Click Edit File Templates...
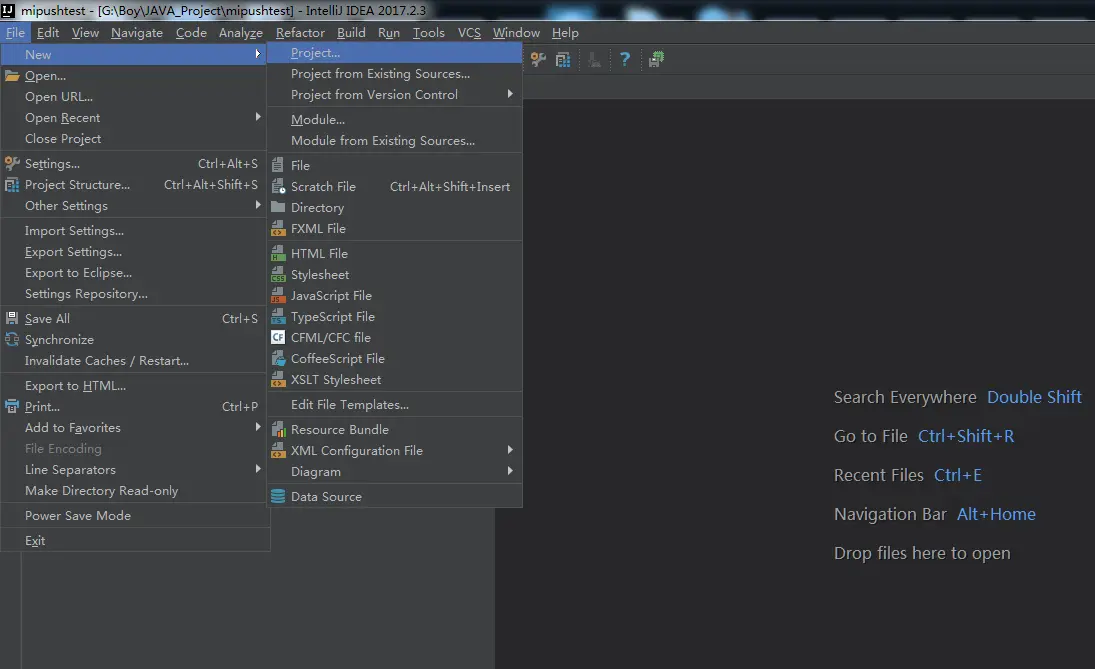Screen dimensions: 1095x669 click(395, 404)
